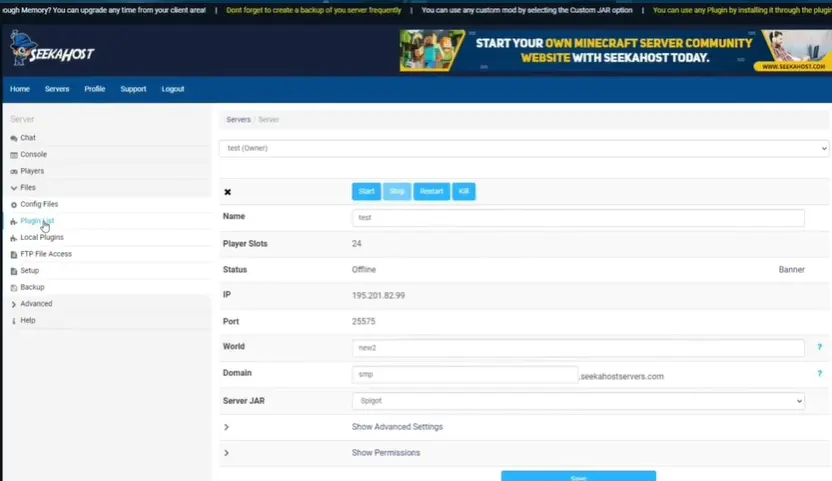Image resolution: width=832 pixels, height=481 pixels.
Task: Click the Domain input field
Action: click(x=465, y=374)
